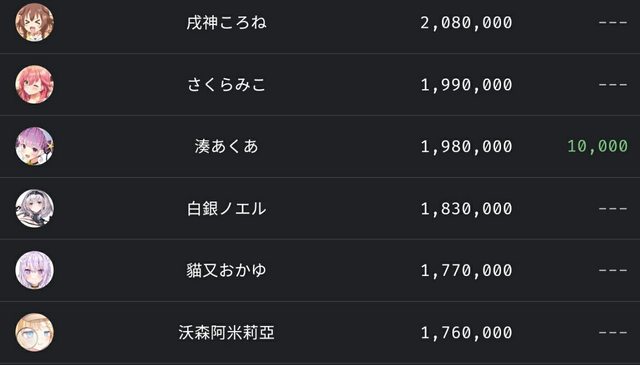Click 戌神ころね's avatar icon
The height and width of the screenshot is (365, 640).
[35, 22]
